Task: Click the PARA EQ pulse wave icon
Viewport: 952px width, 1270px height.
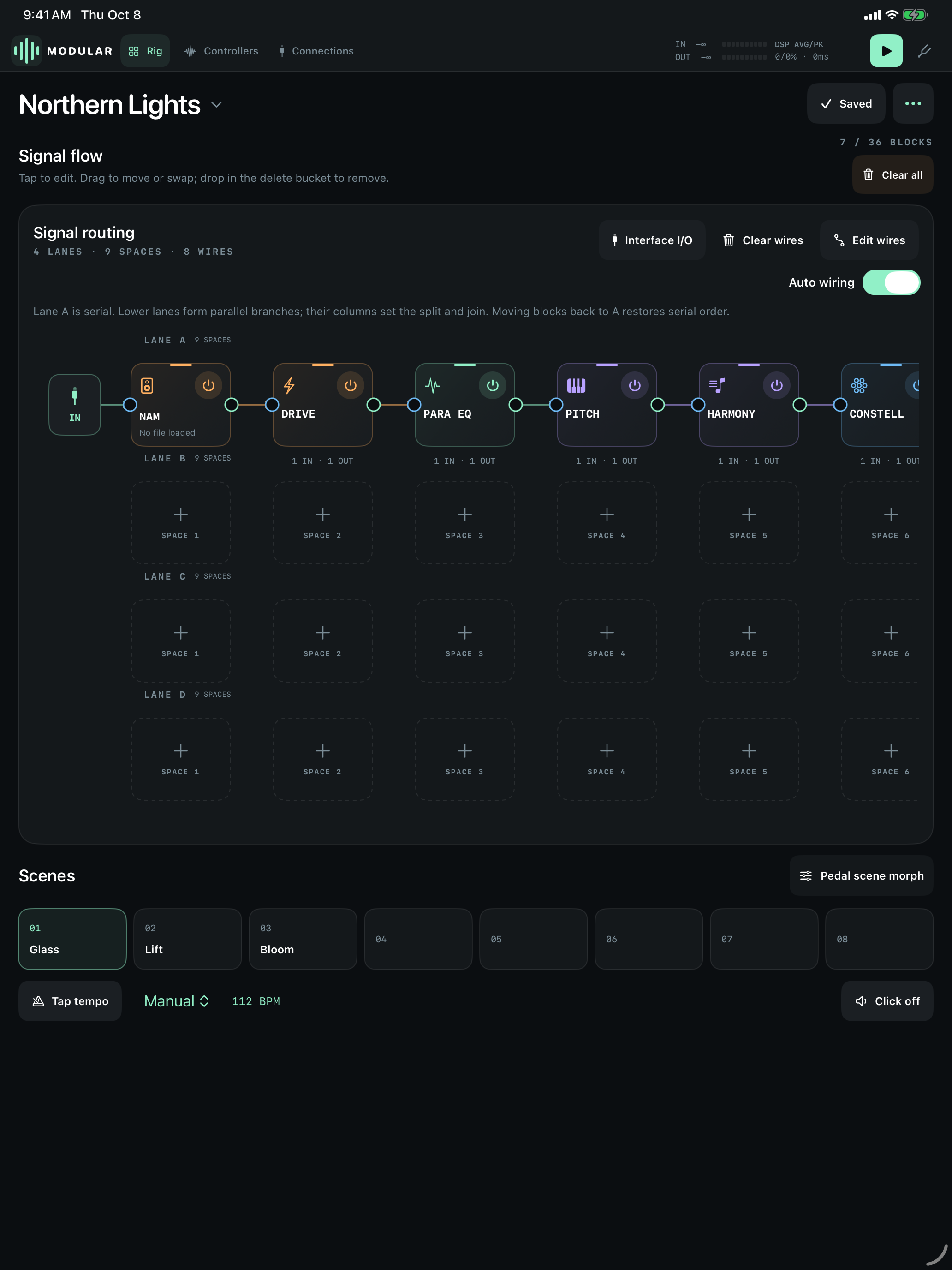Action: pyautogui.click(x=432, y=385)
